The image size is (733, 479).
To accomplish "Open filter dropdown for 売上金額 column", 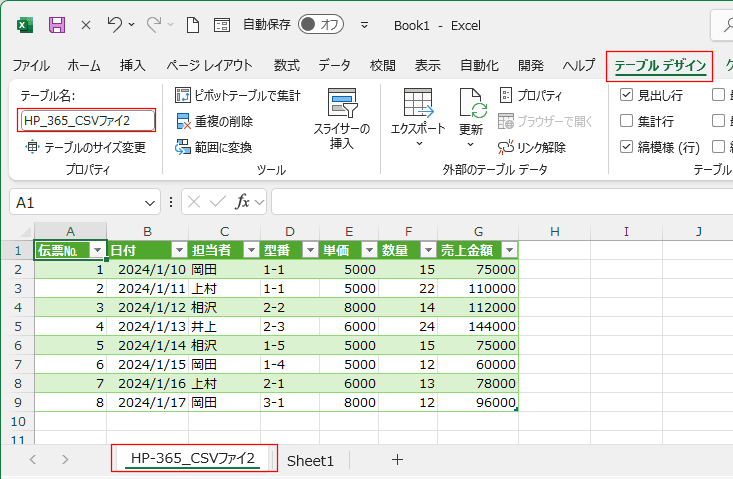I will tap(509, 250).
